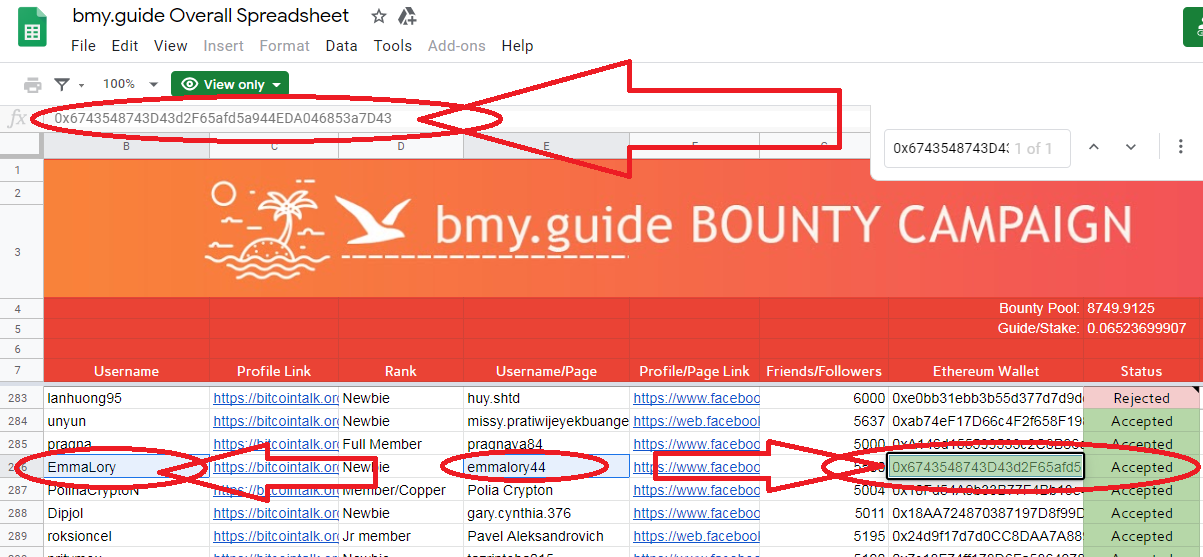Open the Edit menu

pyautogui.click(x=125, y=46)
